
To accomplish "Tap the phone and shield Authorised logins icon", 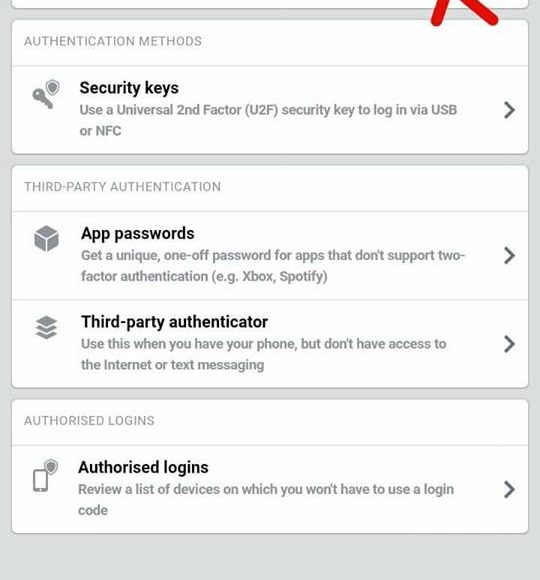I will click(45, 475).
